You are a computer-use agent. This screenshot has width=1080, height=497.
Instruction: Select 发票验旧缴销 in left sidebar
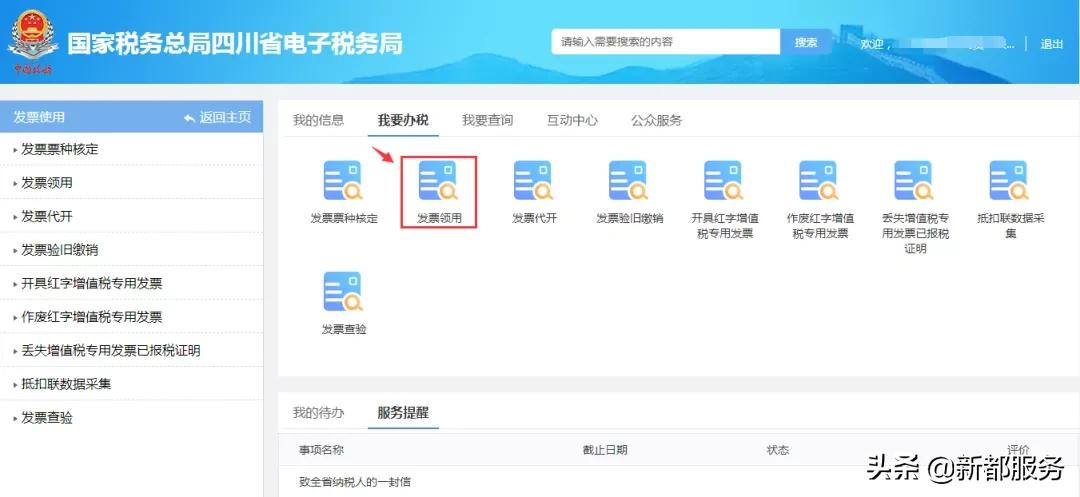tap(131, 250)
